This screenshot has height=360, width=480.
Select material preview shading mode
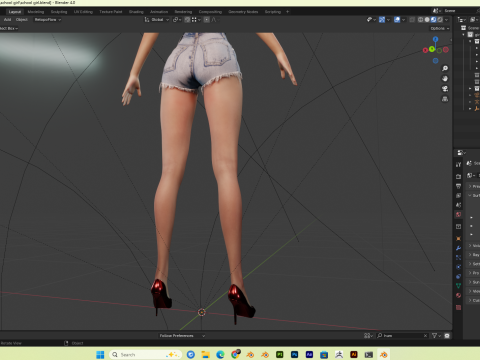(x=433, y=20)
